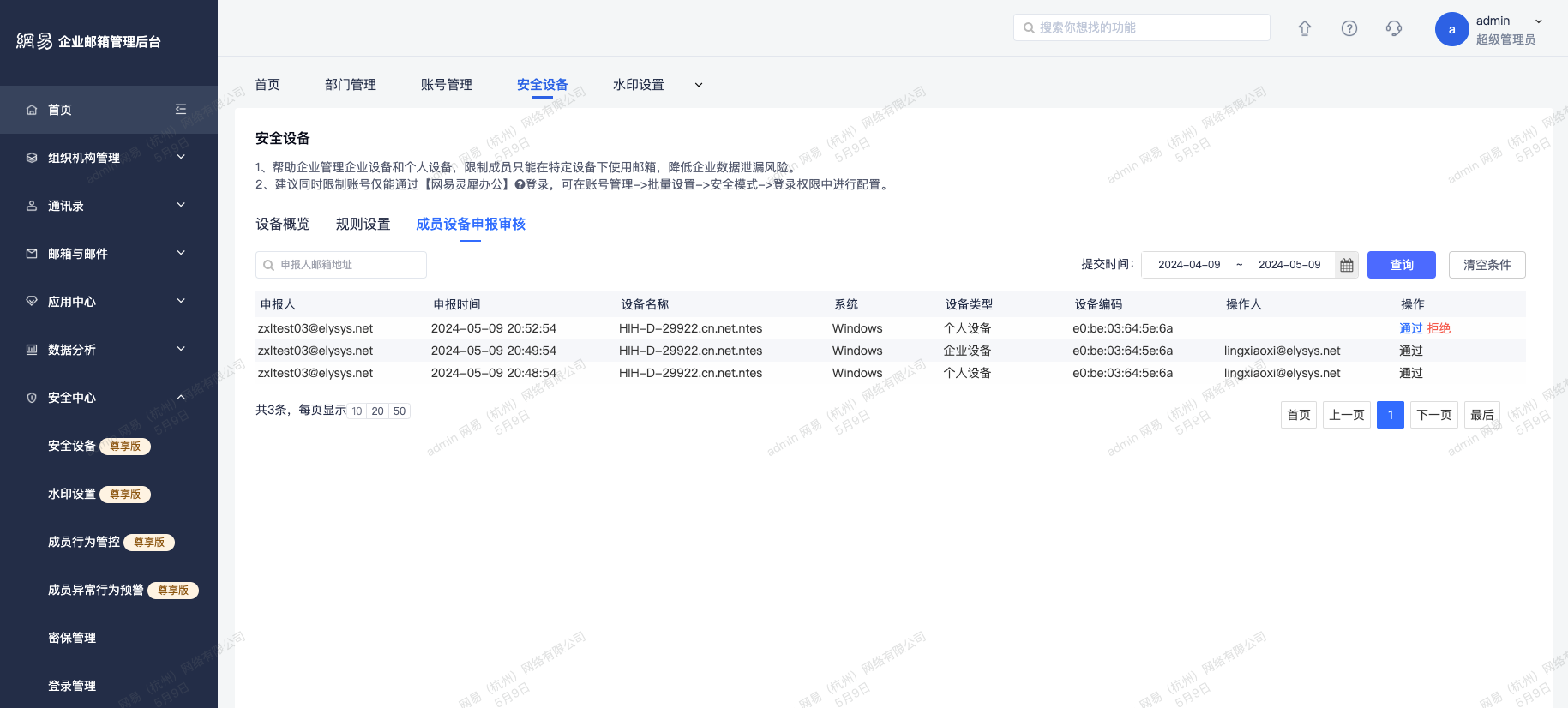
Task: Switch to the 账号管理 tab
Action: point(447,85)
